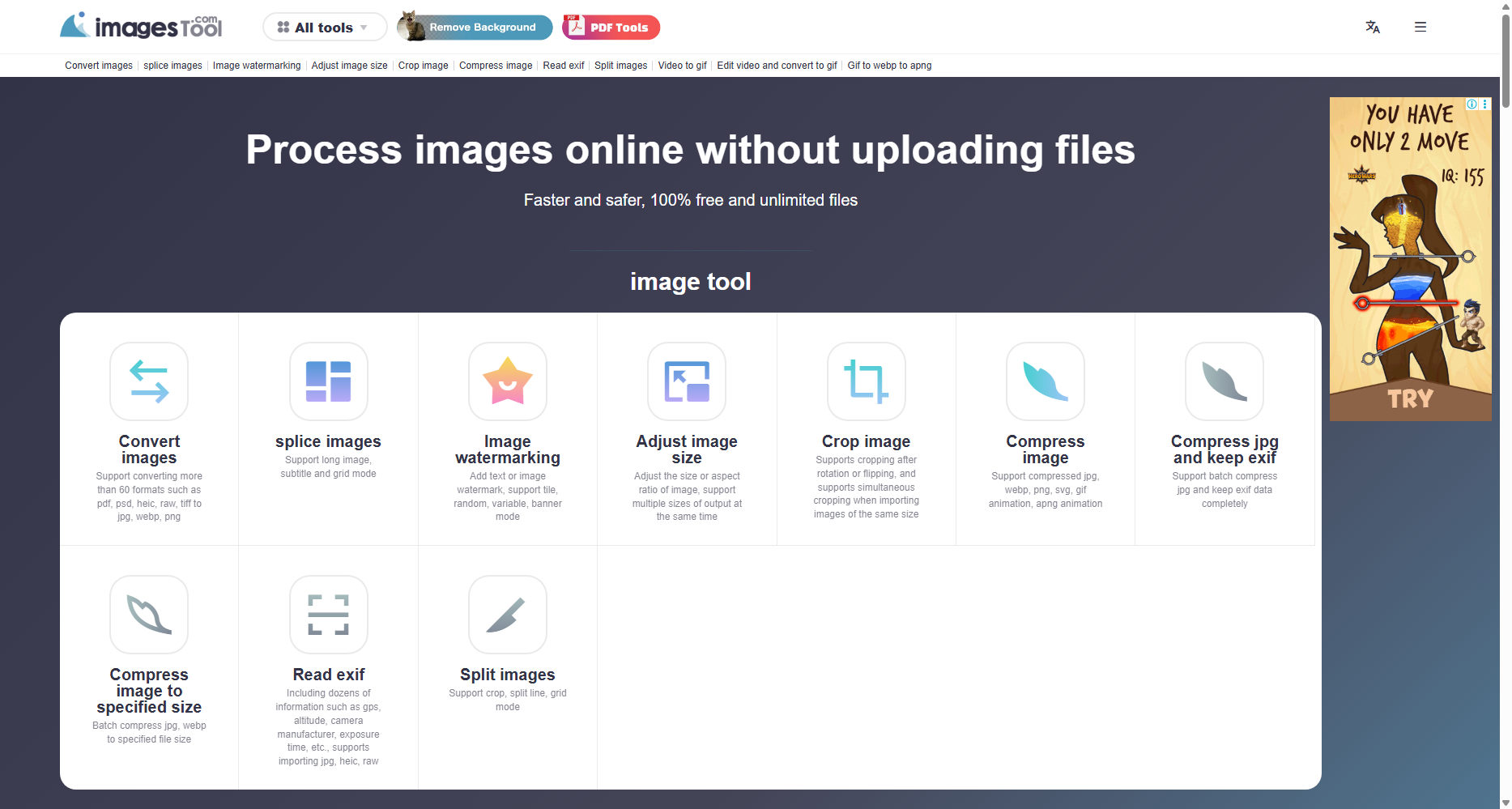1512x809 pixels.
Task: Click the Image watermarking card title
Action: click(x=508, y=449)
